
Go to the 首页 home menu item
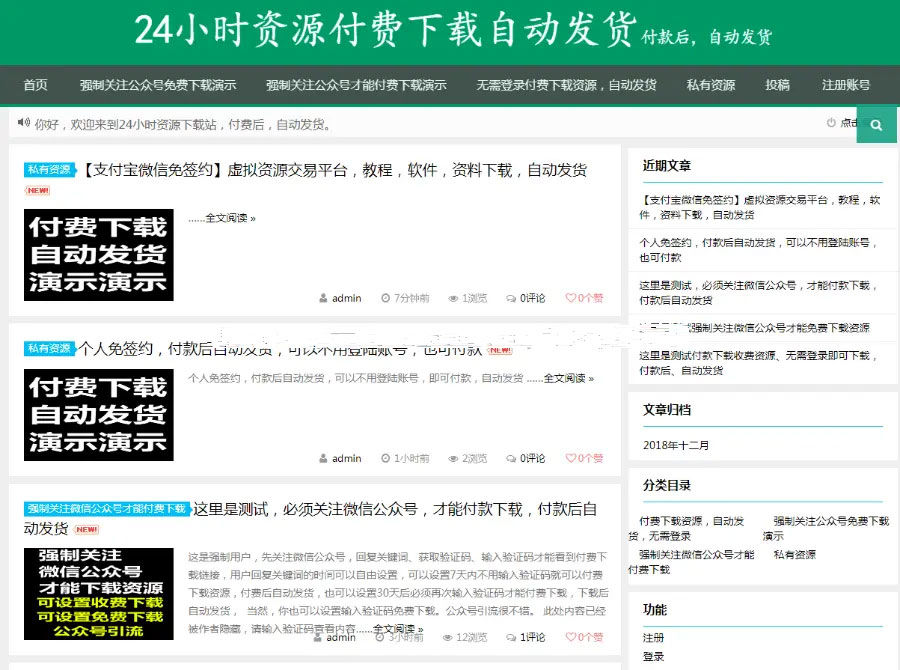click(35, 85)
